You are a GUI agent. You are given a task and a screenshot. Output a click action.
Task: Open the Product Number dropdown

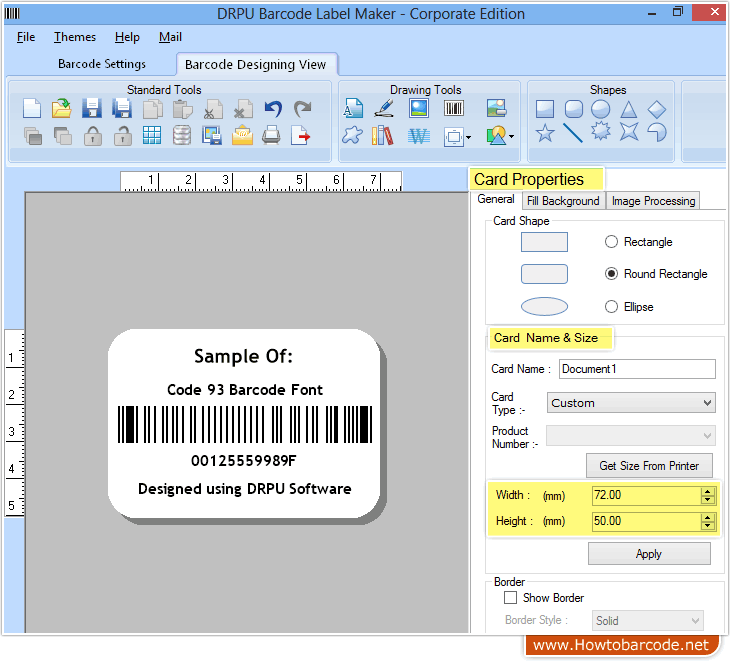[631, 436]
